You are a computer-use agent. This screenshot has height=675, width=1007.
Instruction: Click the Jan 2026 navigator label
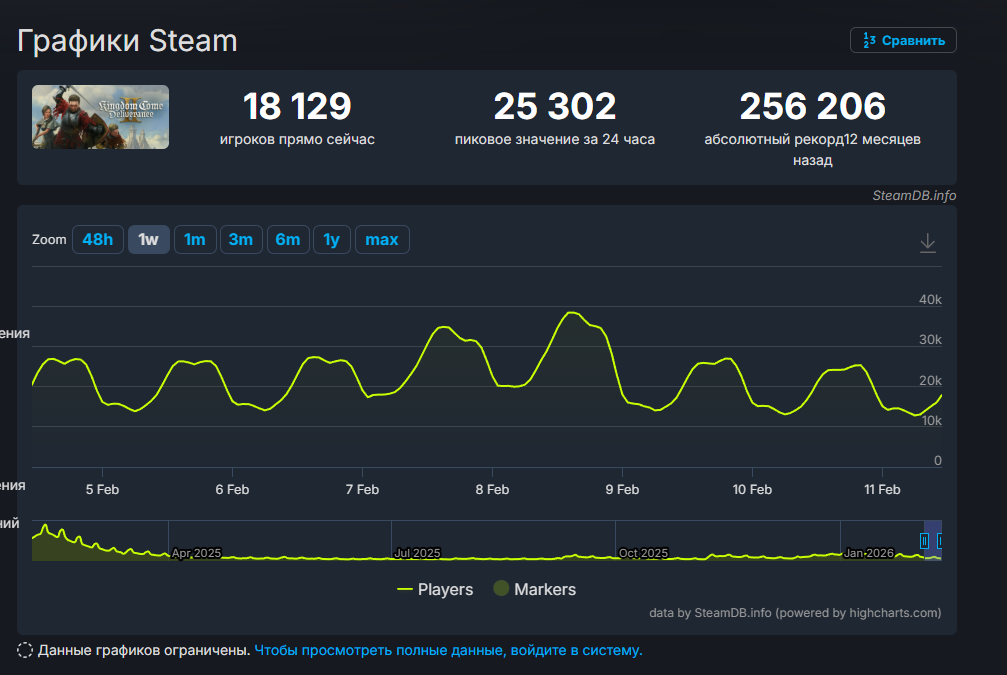[868, 553]
